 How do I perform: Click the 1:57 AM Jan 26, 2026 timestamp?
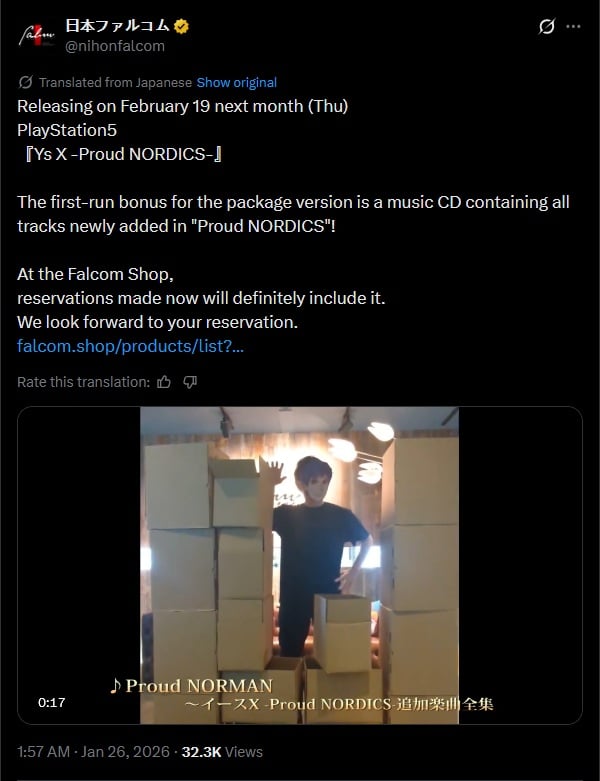(x=93, y=752)
